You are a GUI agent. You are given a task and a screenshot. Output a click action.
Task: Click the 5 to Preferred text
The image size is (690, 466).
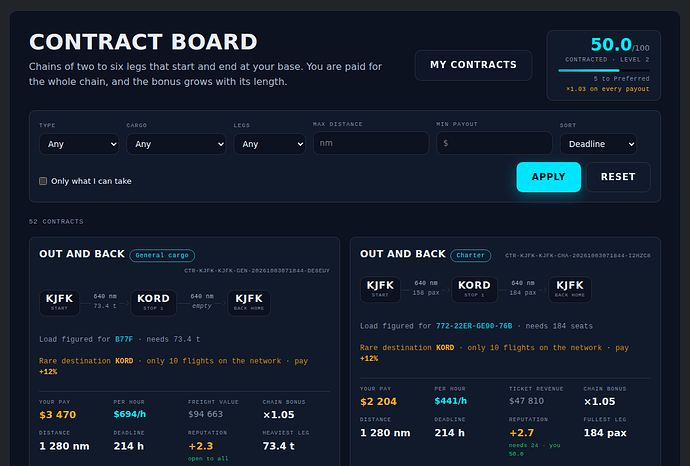(621, 79)
